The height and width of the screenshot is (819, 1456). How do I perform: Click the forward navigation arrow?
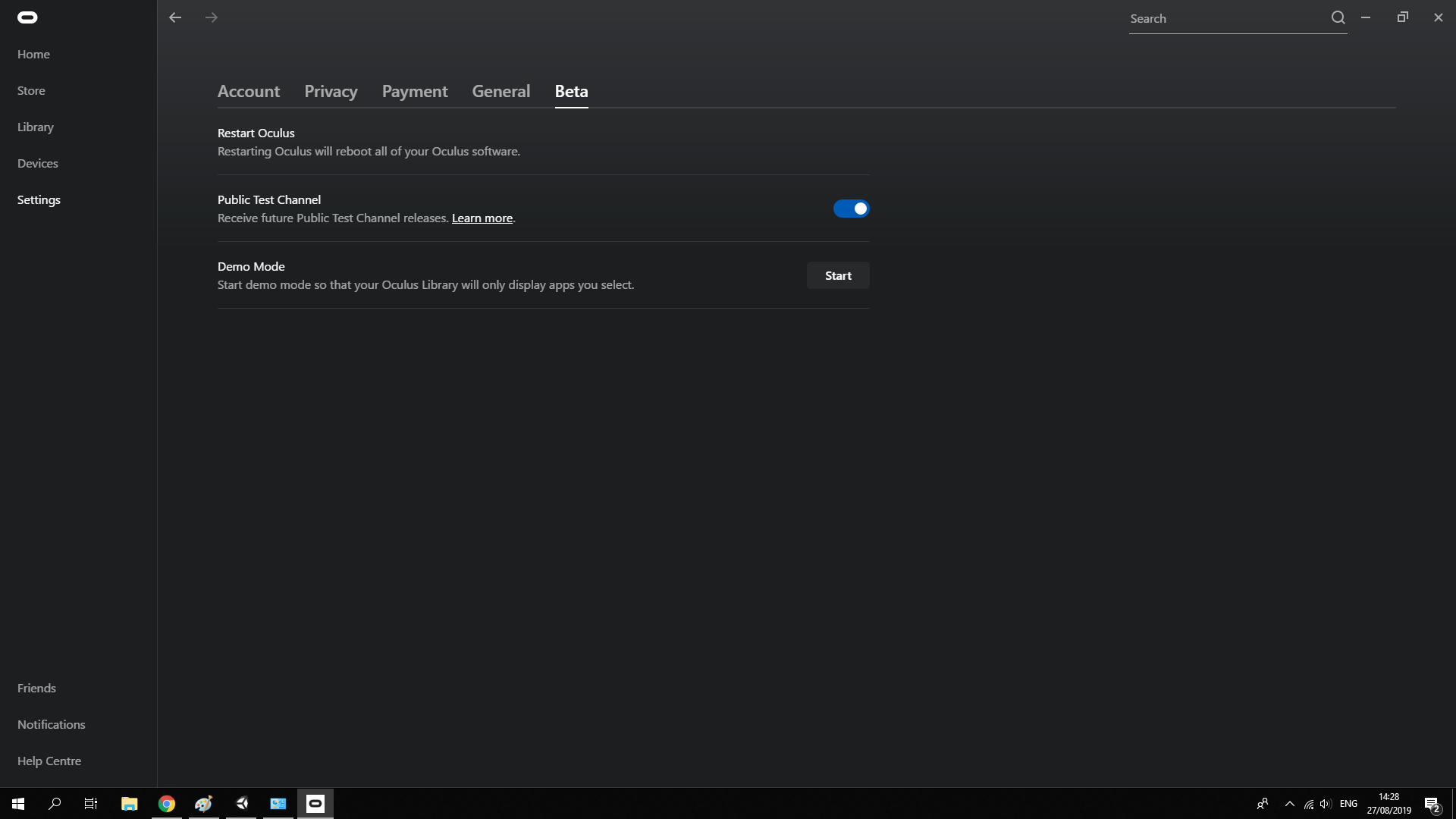pyautogui.click(x=212, y=17)
